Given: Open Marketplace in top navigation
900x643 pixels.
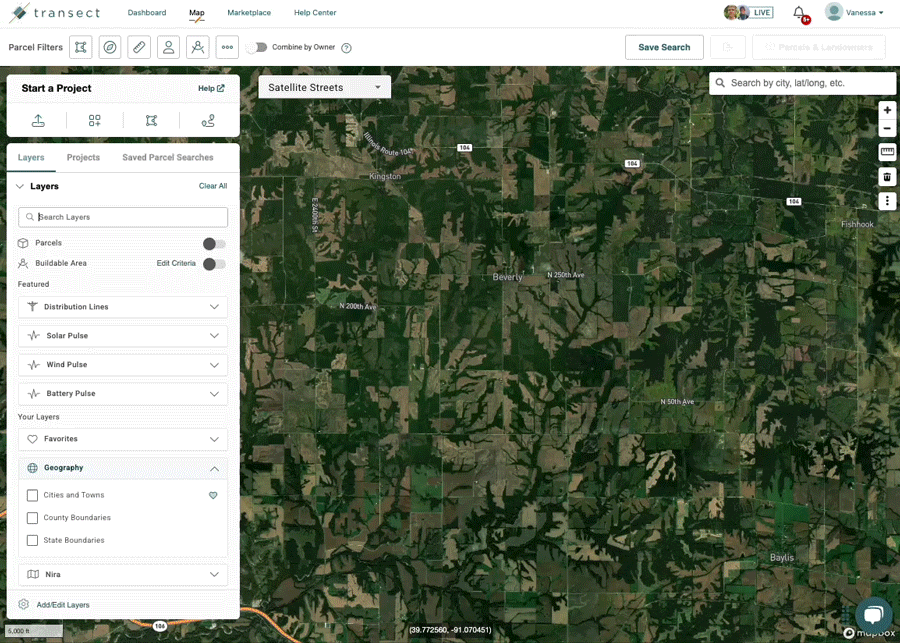Looking at the screenshot, I should pyautogui.click(x=249, y=13).
